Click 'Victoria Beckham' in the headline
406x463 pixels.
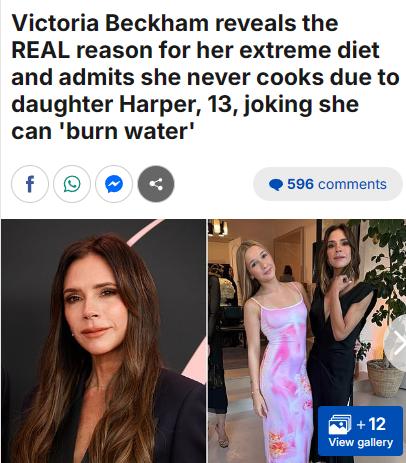[x=110, y=23]
